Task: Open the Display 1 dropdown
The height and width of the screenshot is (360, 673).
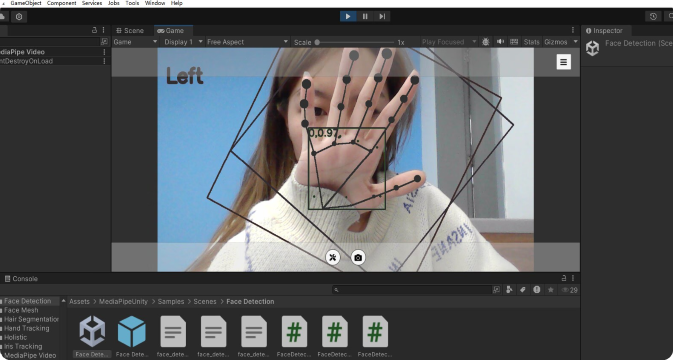Action: 183,42
